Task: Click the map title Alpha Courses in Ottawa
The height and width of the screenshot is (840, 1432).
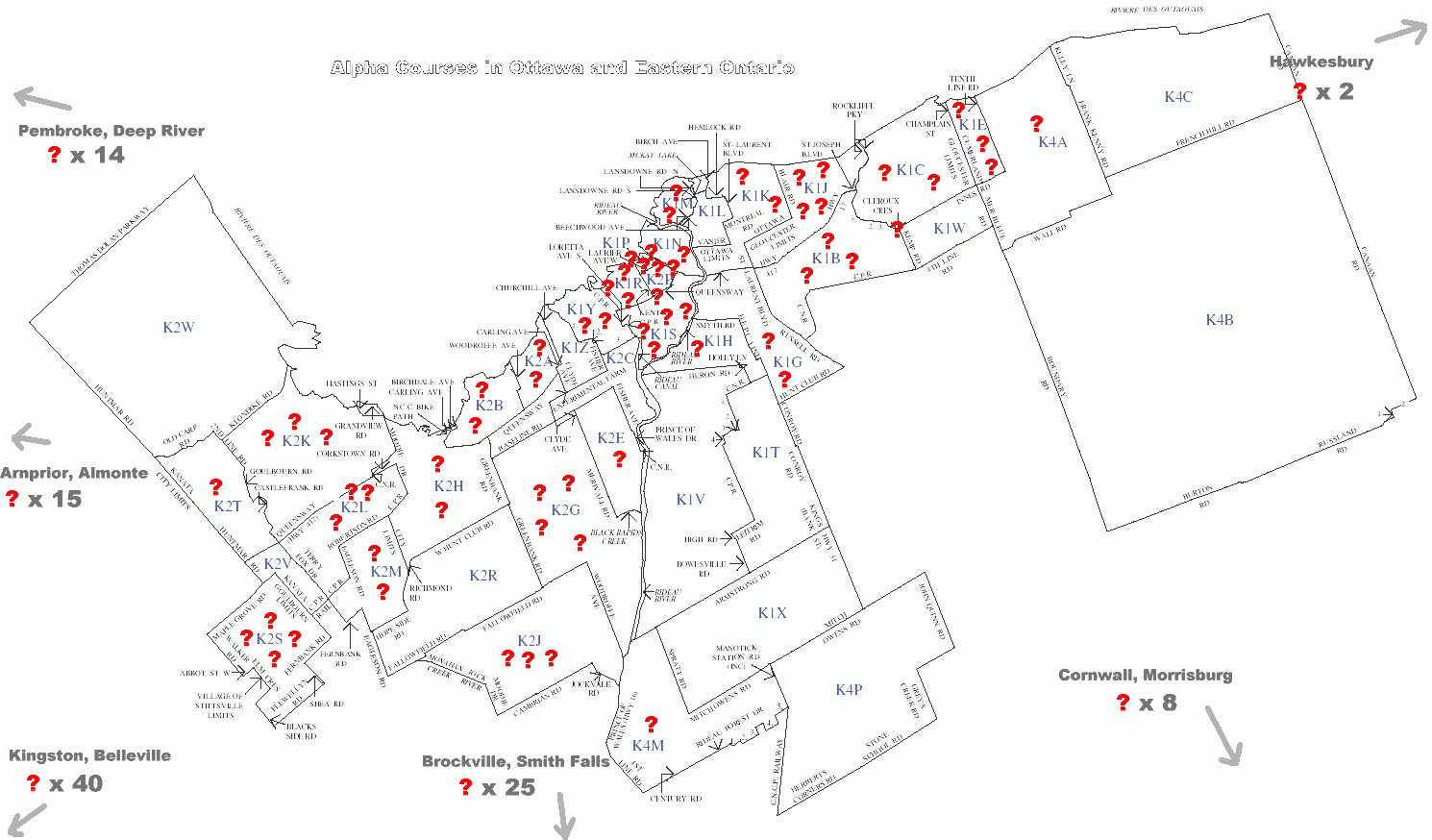Action: coord(562,67)
